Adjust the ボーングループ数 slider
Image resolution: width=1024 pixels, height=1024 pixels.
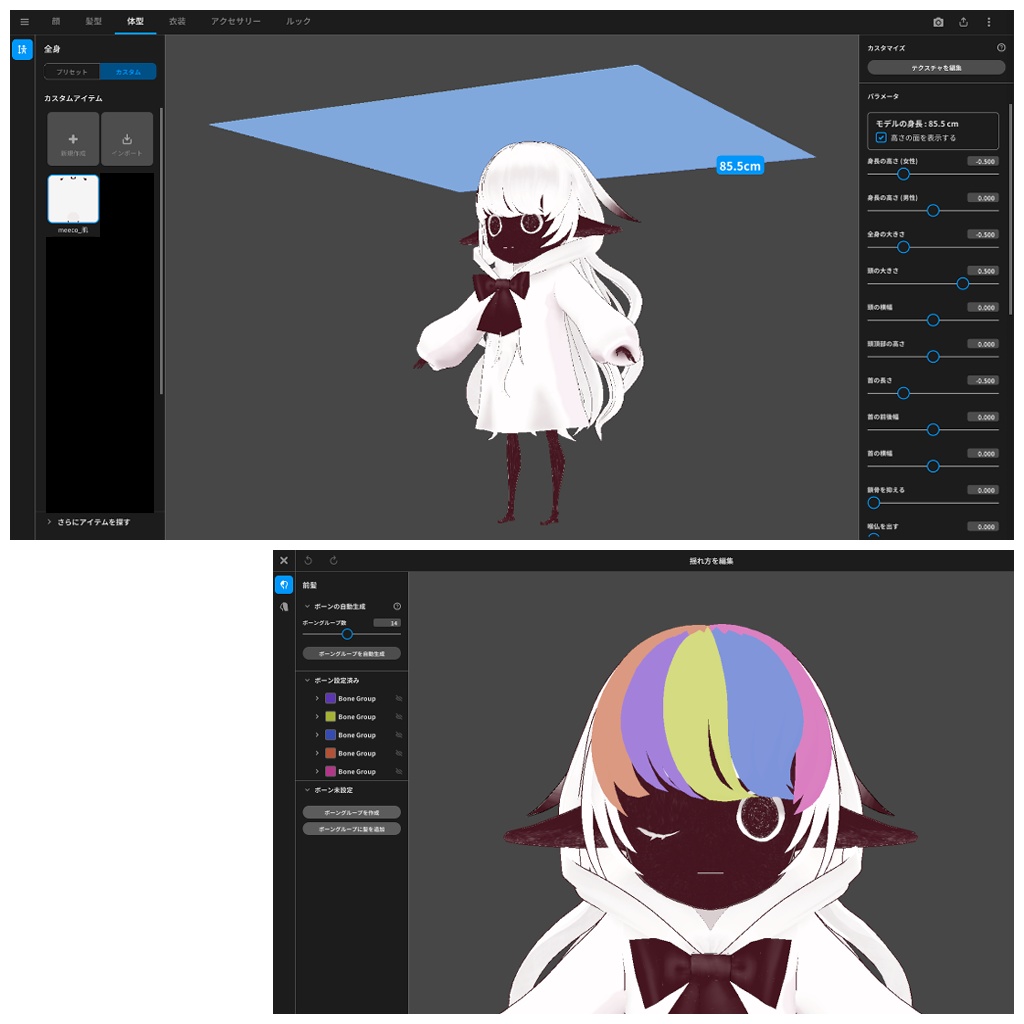tap(347, 634)
